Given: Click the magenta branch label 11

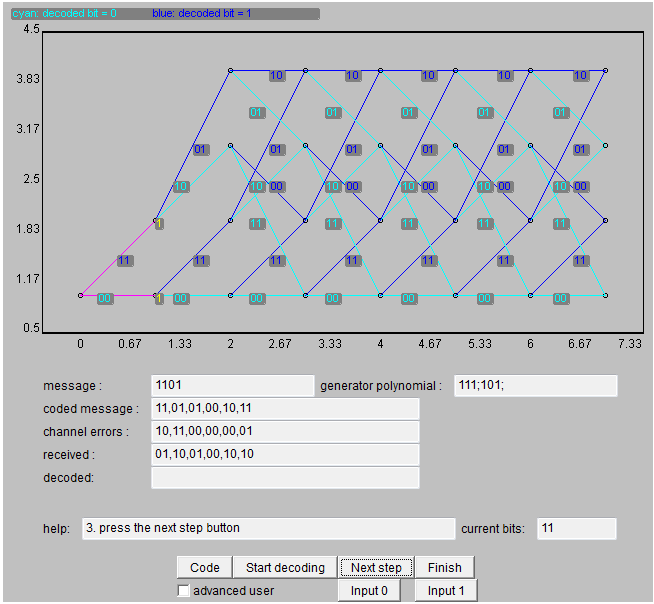Looking at the screenshot, I should (x=125, y=261).
